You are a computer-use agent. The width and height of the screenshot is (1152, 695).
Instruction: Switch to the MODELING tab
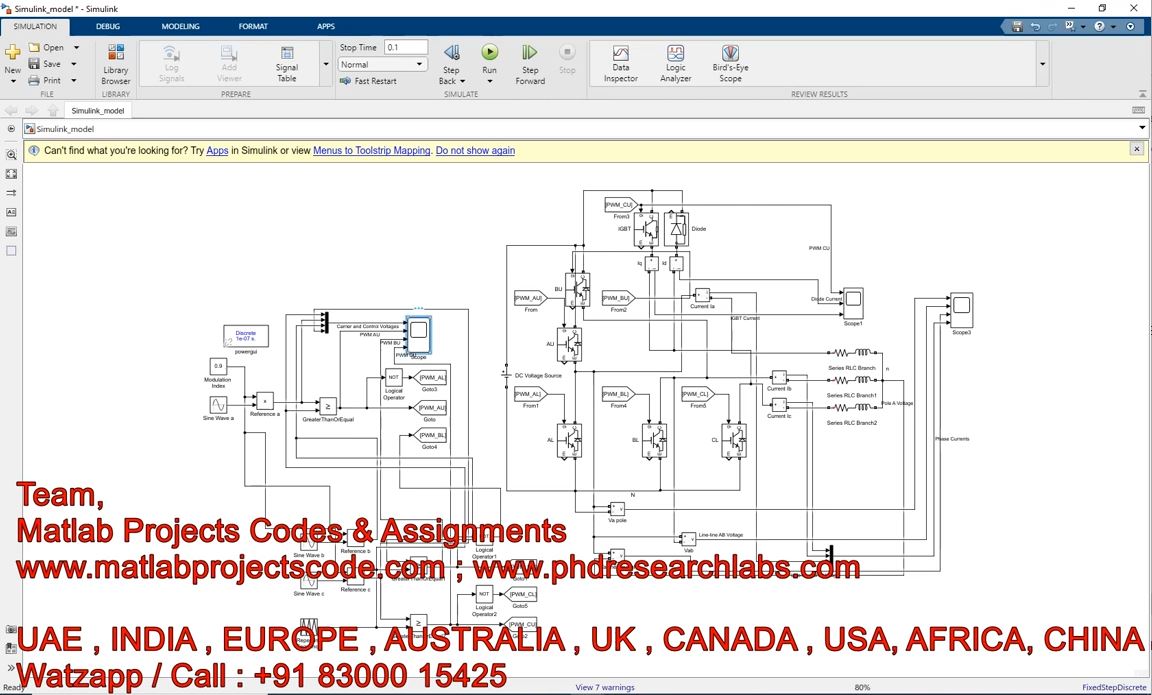coord(181,26)
